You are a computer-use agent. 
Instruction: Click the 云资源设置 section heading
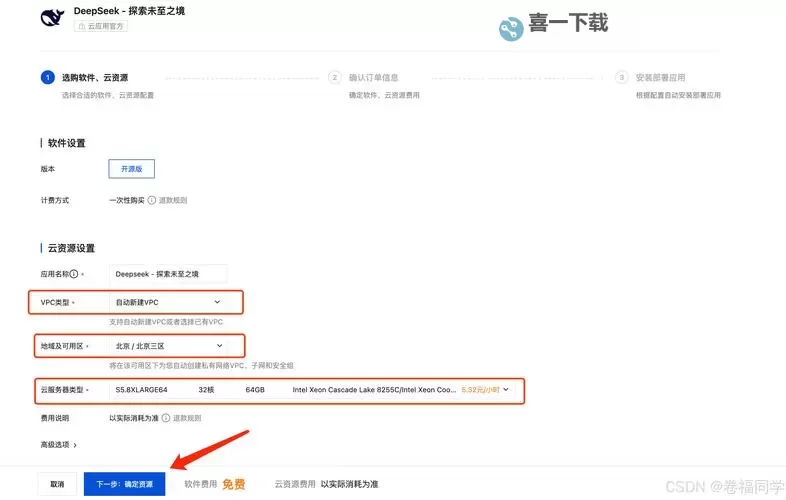71,248
